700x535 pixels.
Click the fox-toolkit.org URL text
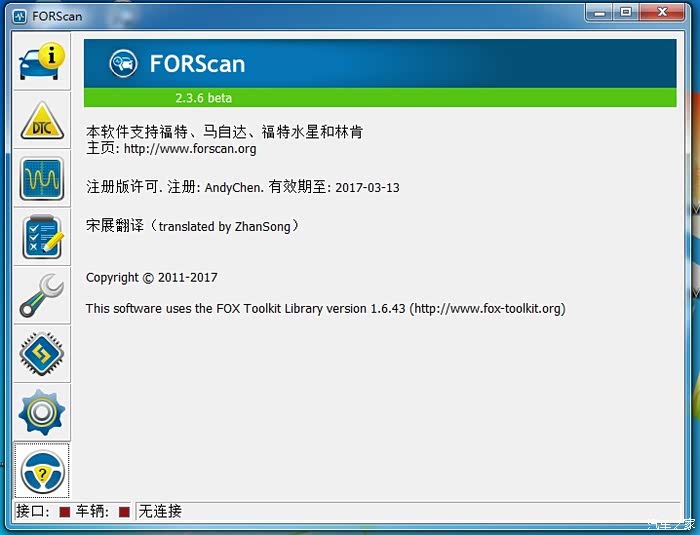(488, 309)
